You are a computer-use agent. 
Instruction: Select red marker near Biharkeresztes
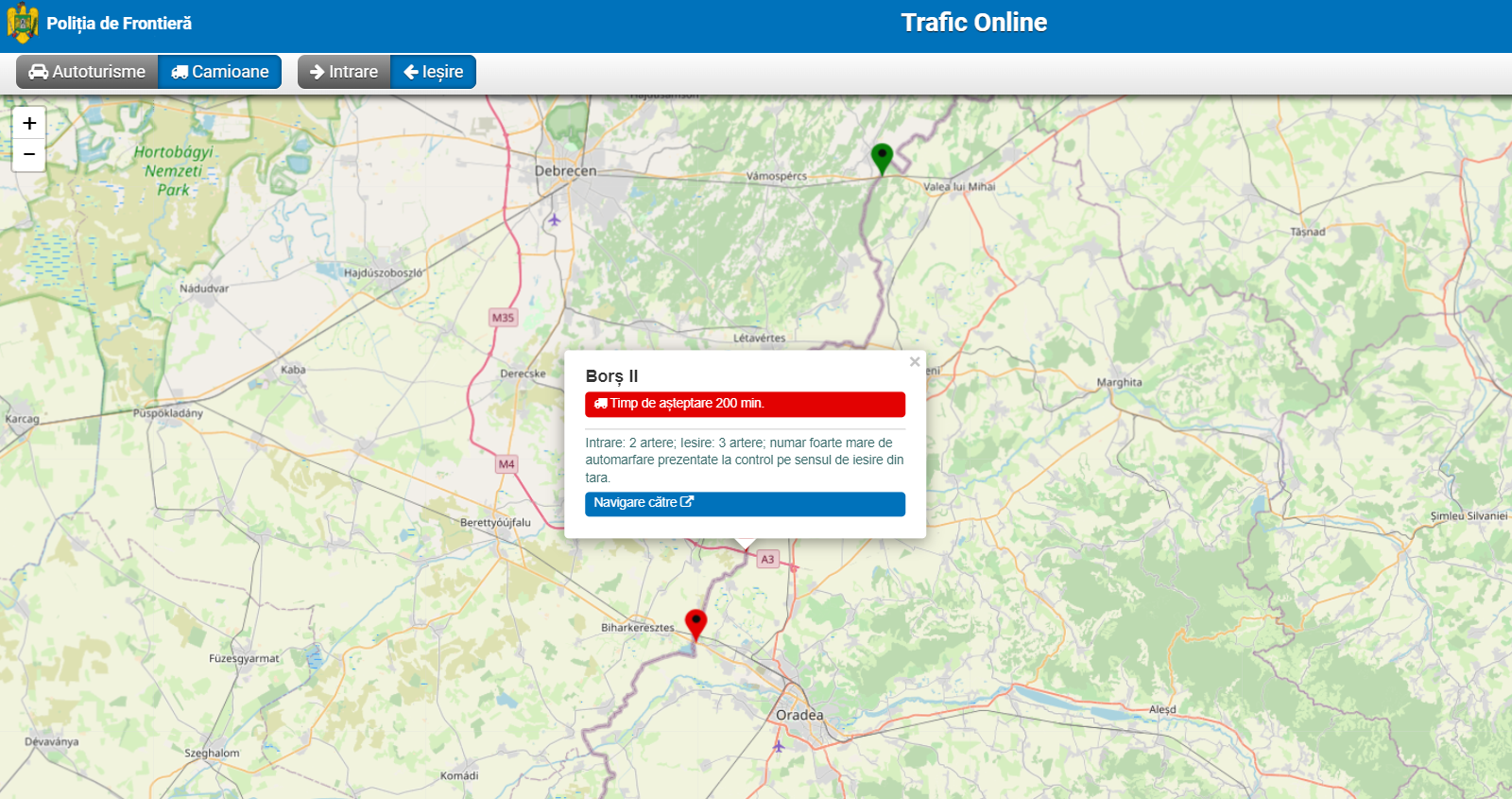click(696, 623)
